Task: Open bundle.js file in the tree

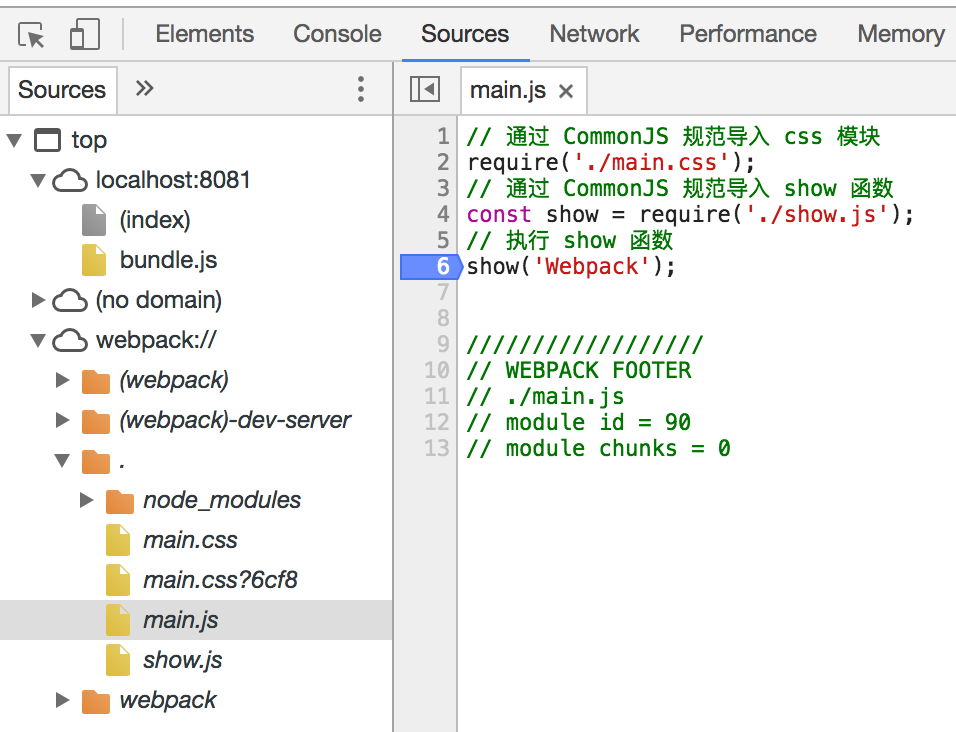Action: pos(168,260)
